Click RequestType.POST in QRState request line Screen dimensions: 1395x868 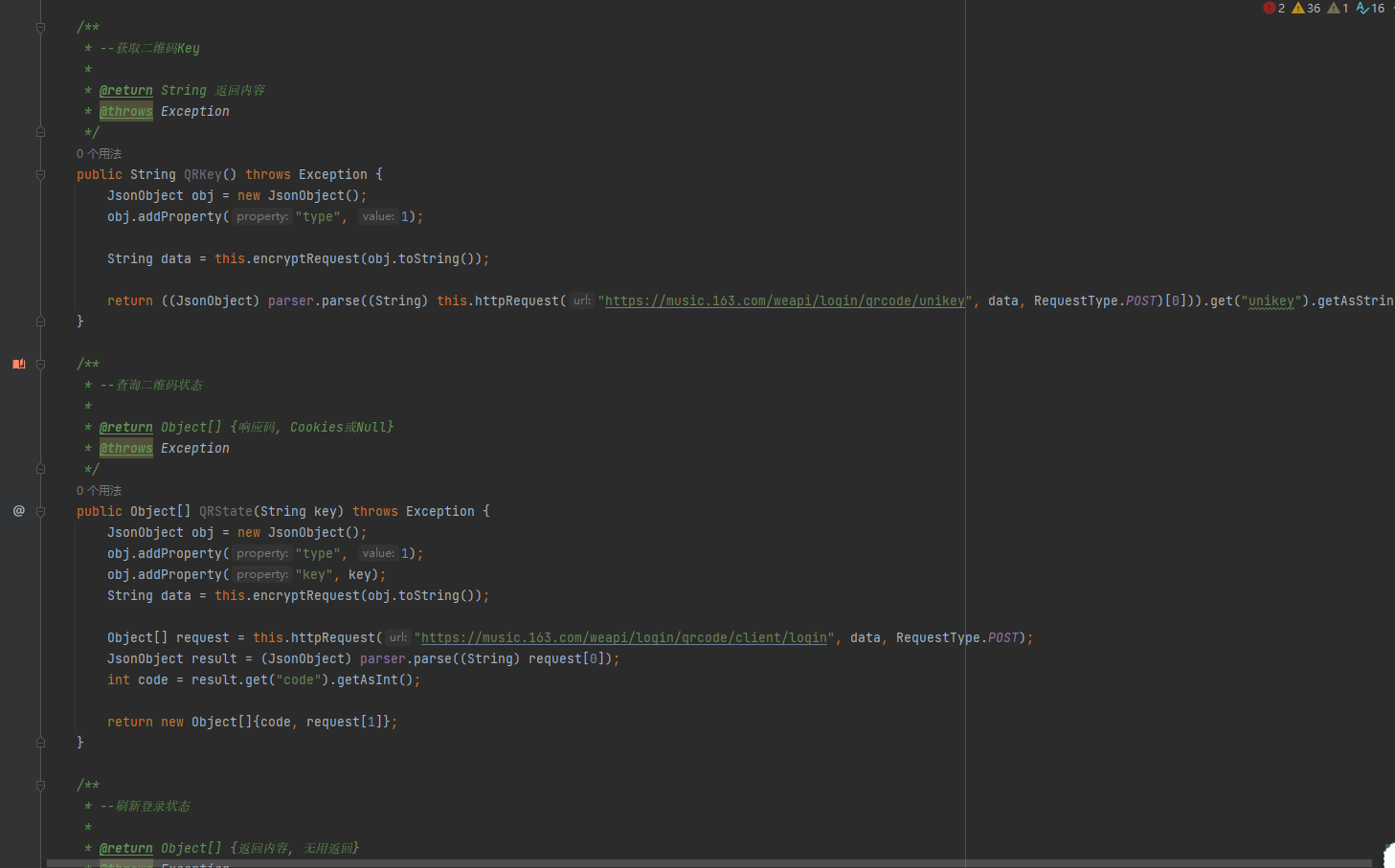coord(957,637)
